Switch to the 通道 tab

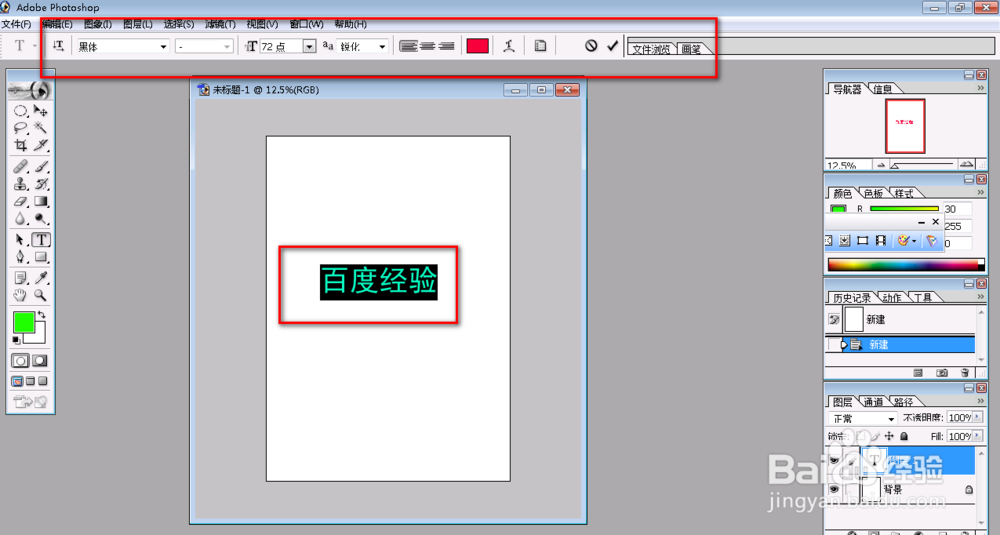pos(873,402)
